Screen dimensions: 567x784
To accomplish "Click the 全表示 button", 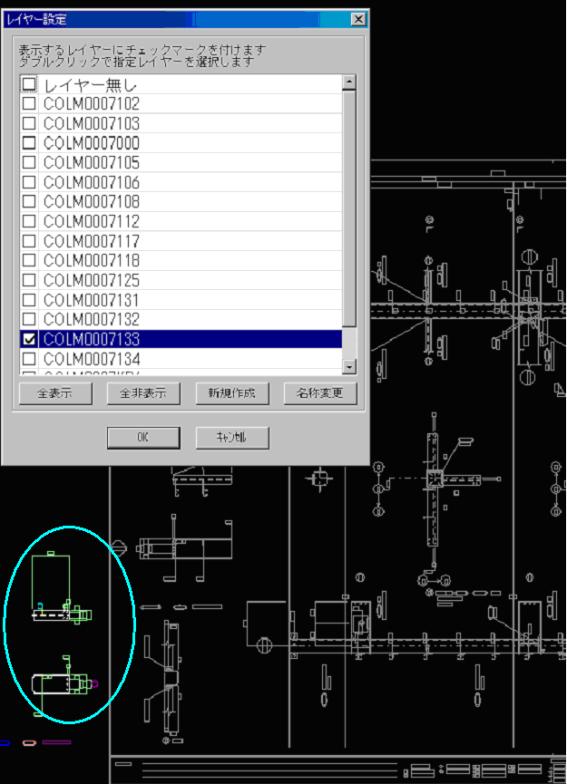I will point(55,393).
